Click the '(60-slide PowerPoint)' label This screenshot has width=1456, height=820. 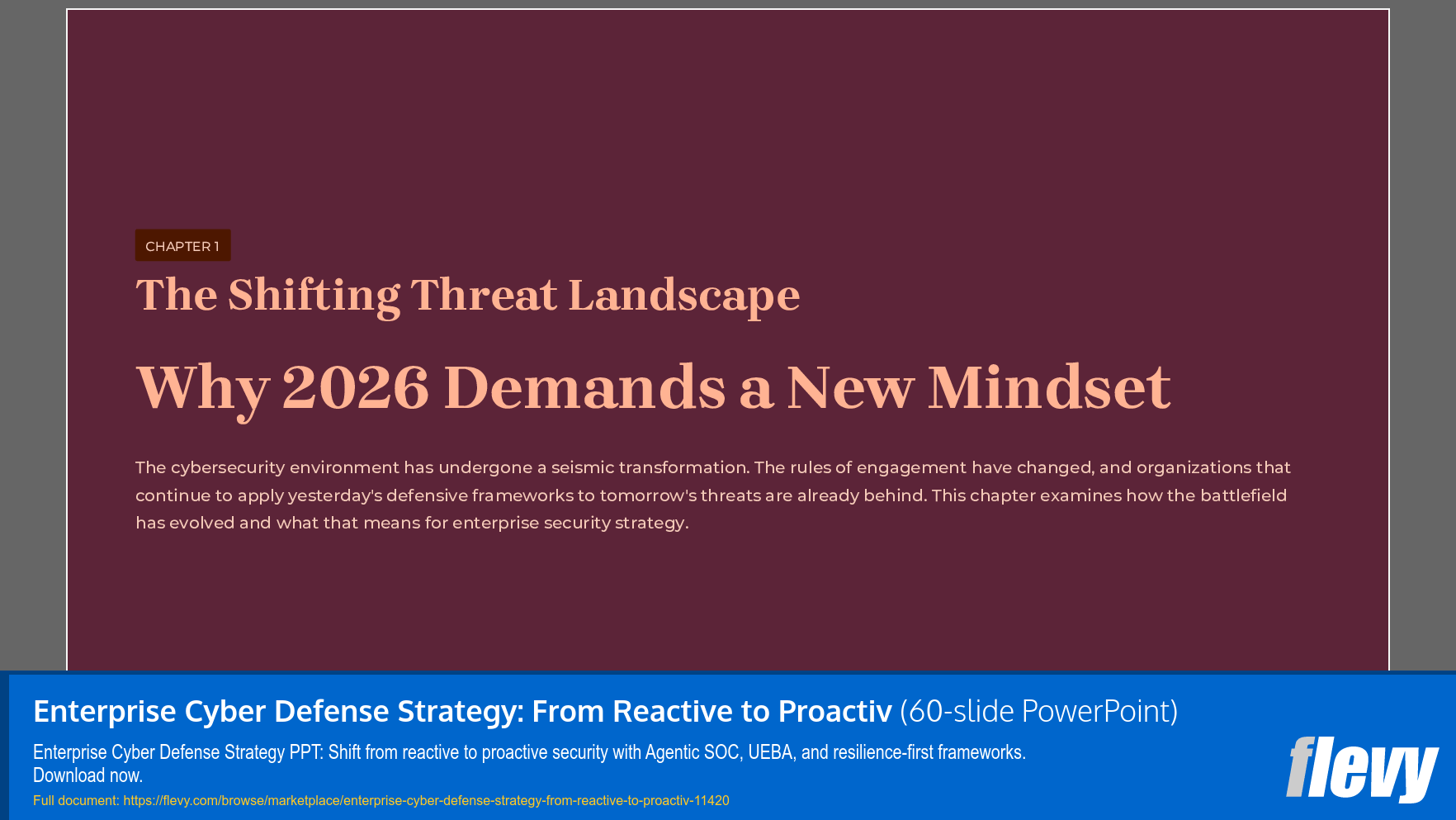click(x=1039, y=711)
